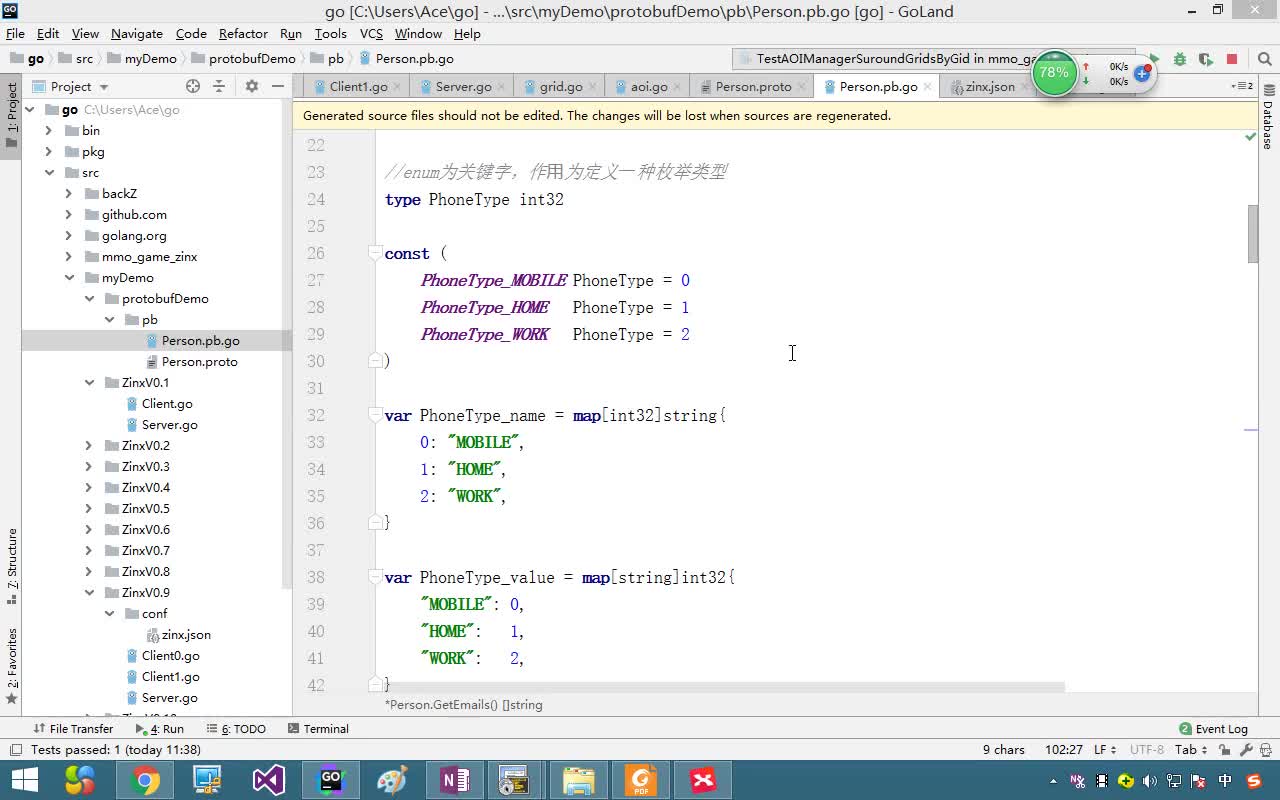The height and width of the screenshot is (800, 1280).
Task: Toggle the Database tool window
Action: click(x=1268, y=117)
